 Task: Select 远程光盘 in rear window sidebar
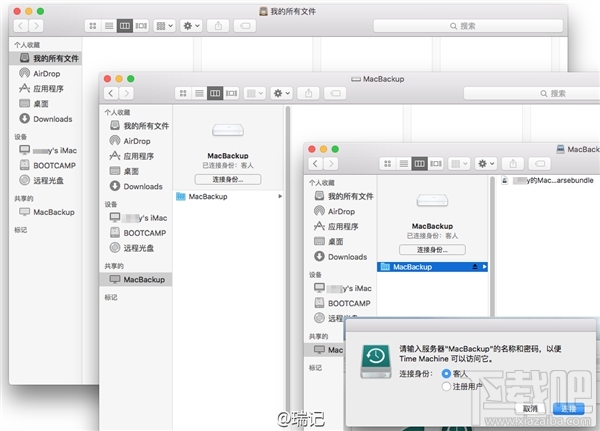(x=48, y=180)
